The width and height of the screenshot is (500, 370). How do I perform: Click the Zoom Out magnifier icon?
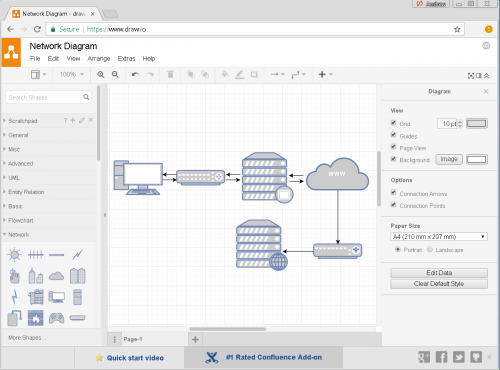point(115,74)
